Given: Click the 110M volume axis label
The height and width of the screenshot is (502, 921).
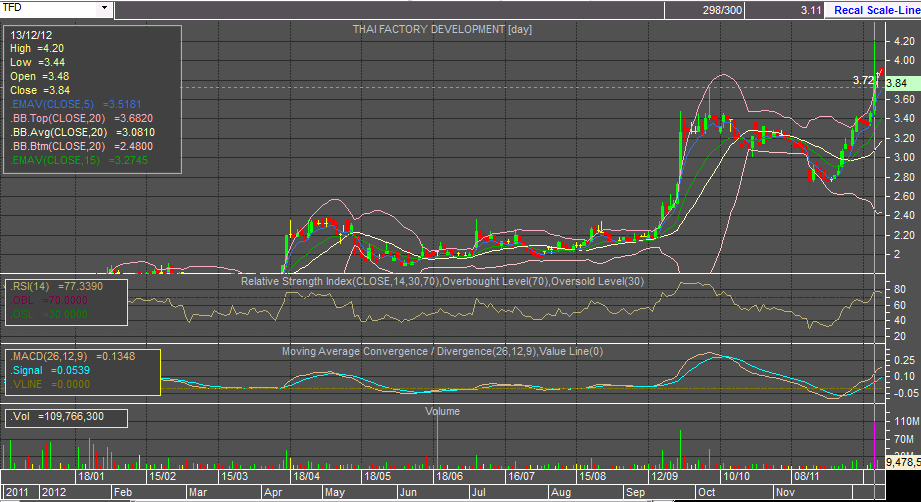Looking at the screenshot, I should pos(906,422).
